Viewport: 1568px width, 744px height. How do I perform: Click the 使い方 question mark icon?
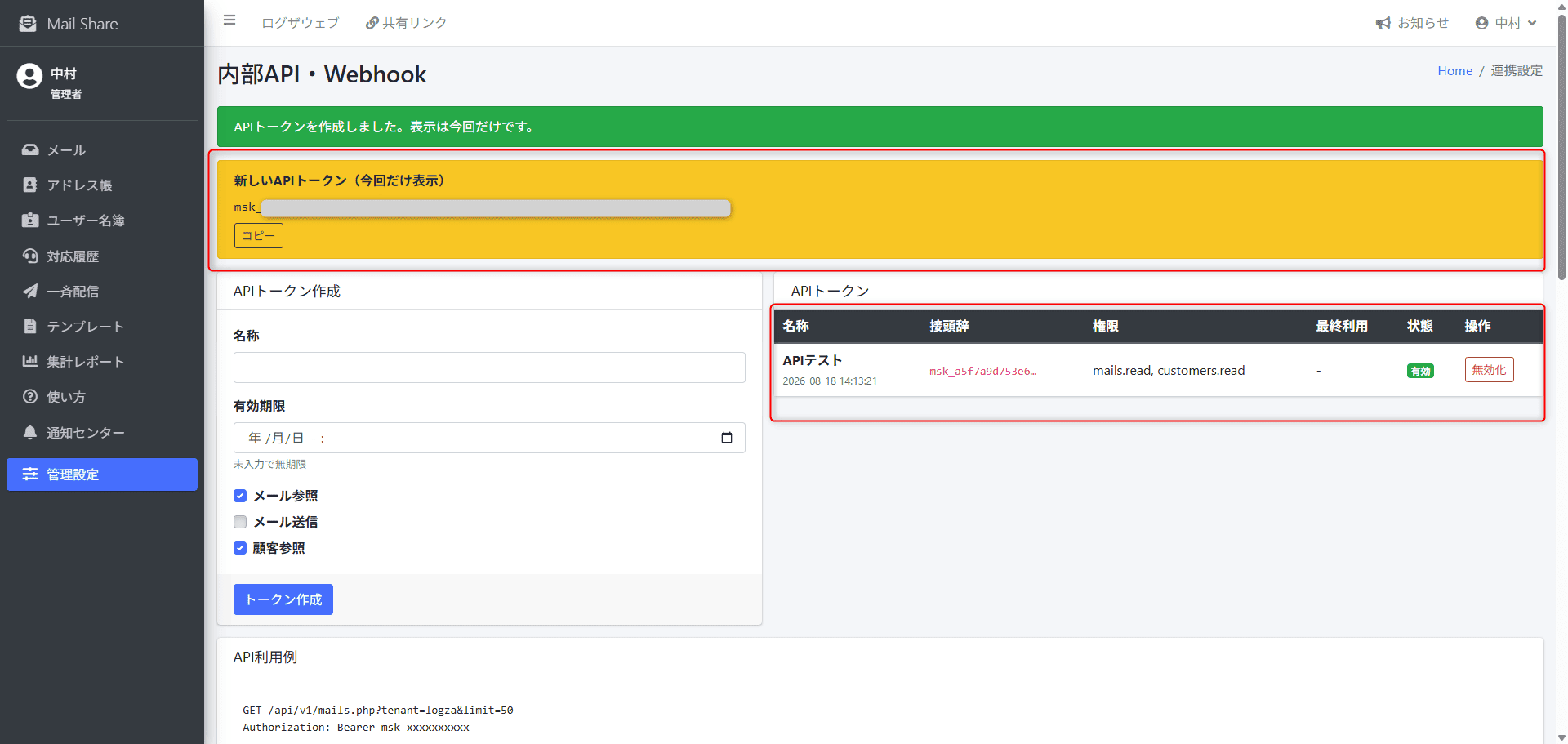pos(30,396)
